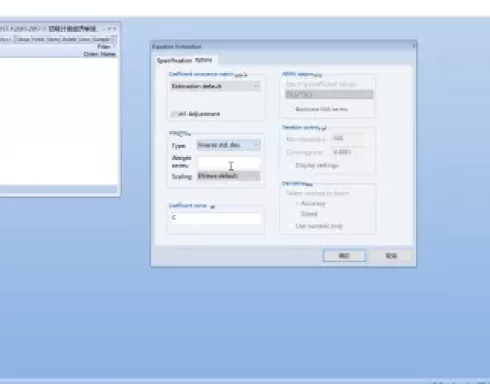The image size is (490, 384).
Task: Open the coefficient covariance Estimation default dropdown
Action: click(215, 86)
